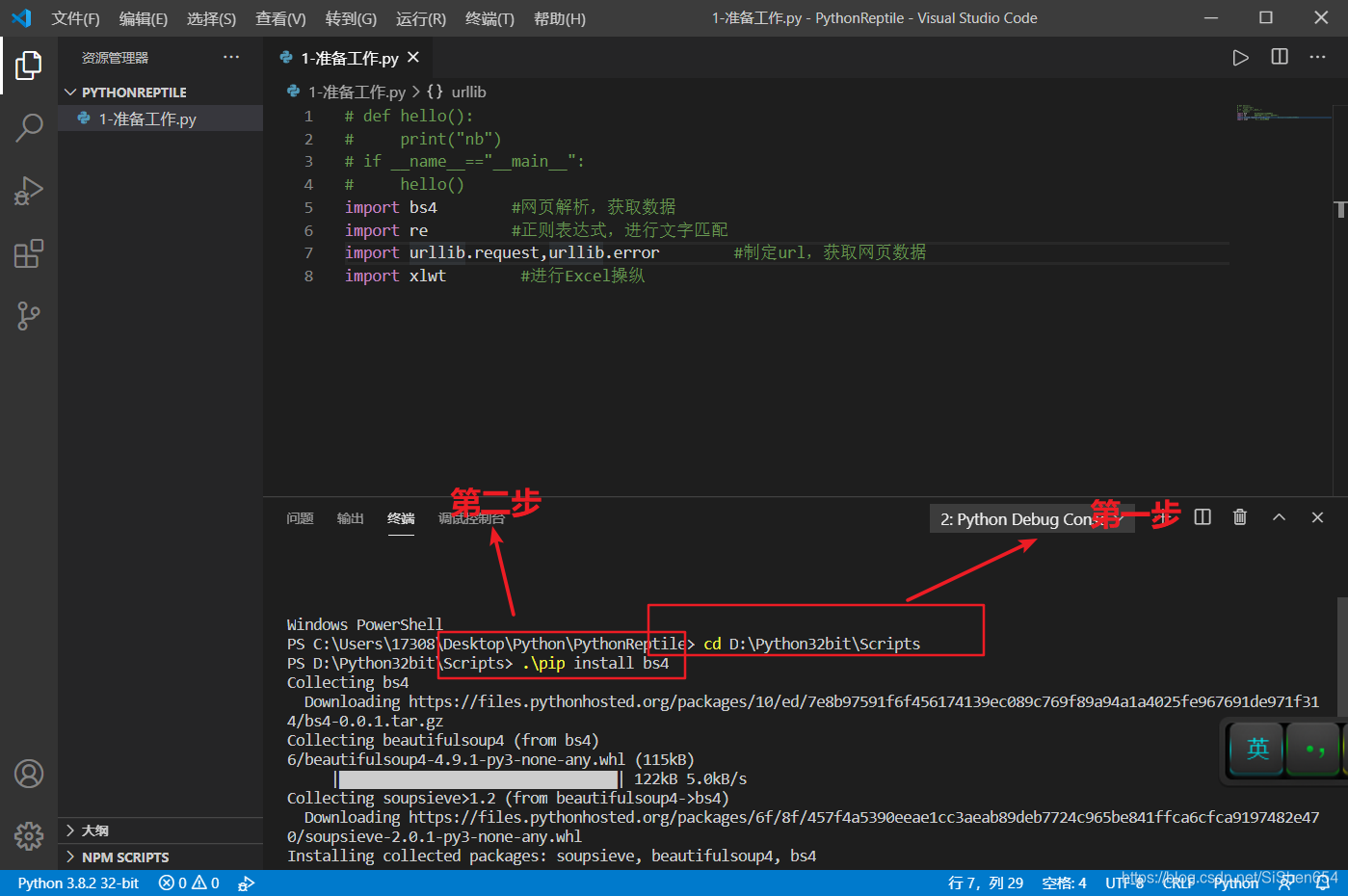1348x896 pixels.
Task: Open the Accounts menu
Action: 29,774
